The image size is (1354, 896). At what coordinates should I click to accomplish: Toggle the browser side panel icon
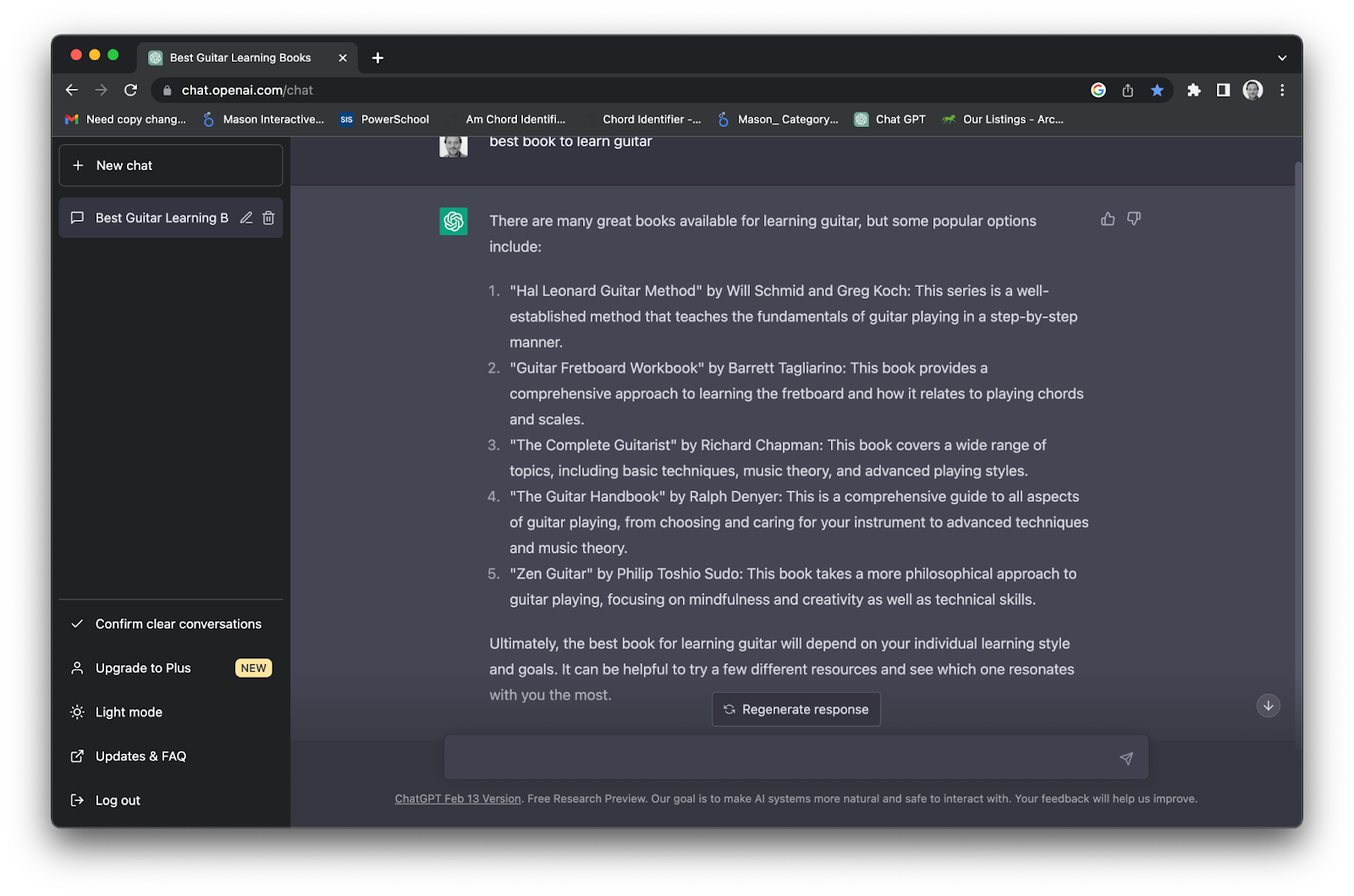1223,90
